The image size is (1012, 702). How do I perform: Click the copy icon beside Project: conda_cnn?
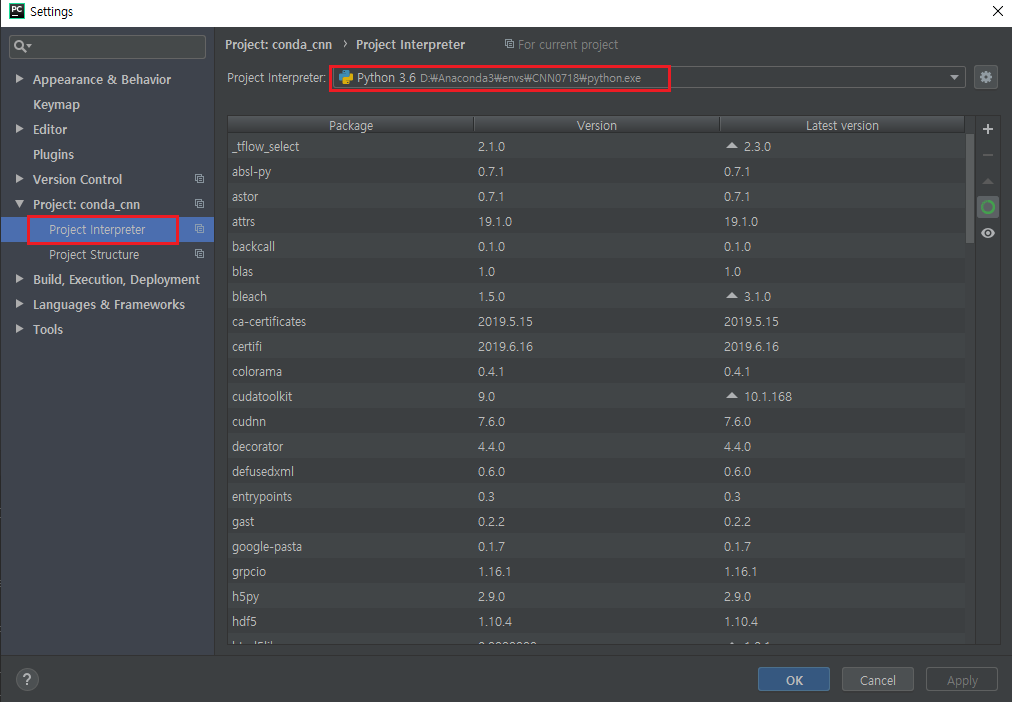pos(199,204)
